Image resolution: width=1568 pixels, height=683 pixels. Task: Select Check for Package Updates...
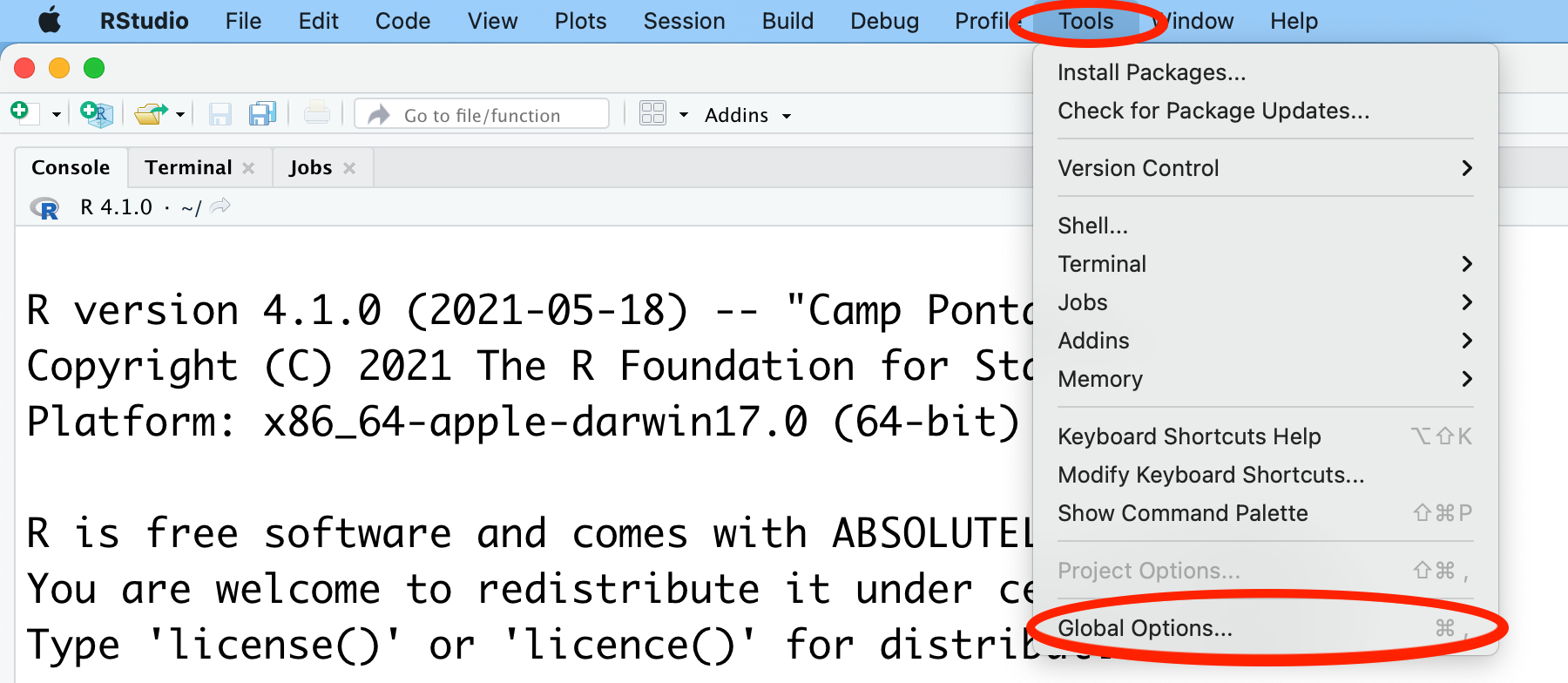click(1265, 111)
